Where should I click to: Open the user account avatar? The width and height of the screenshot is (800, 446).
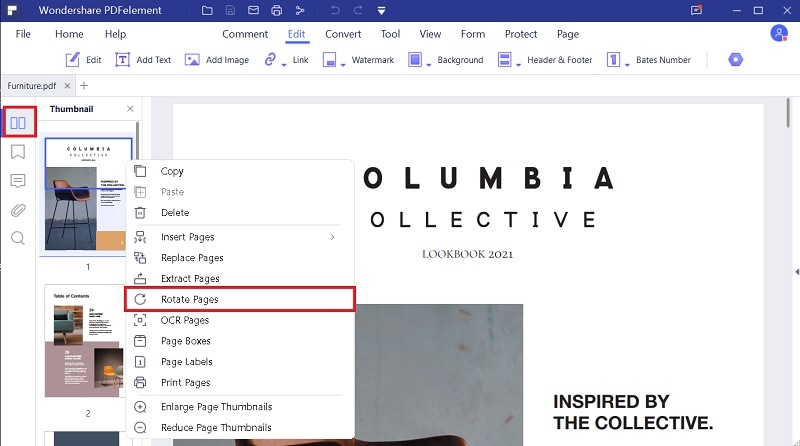tap(779, 34)
